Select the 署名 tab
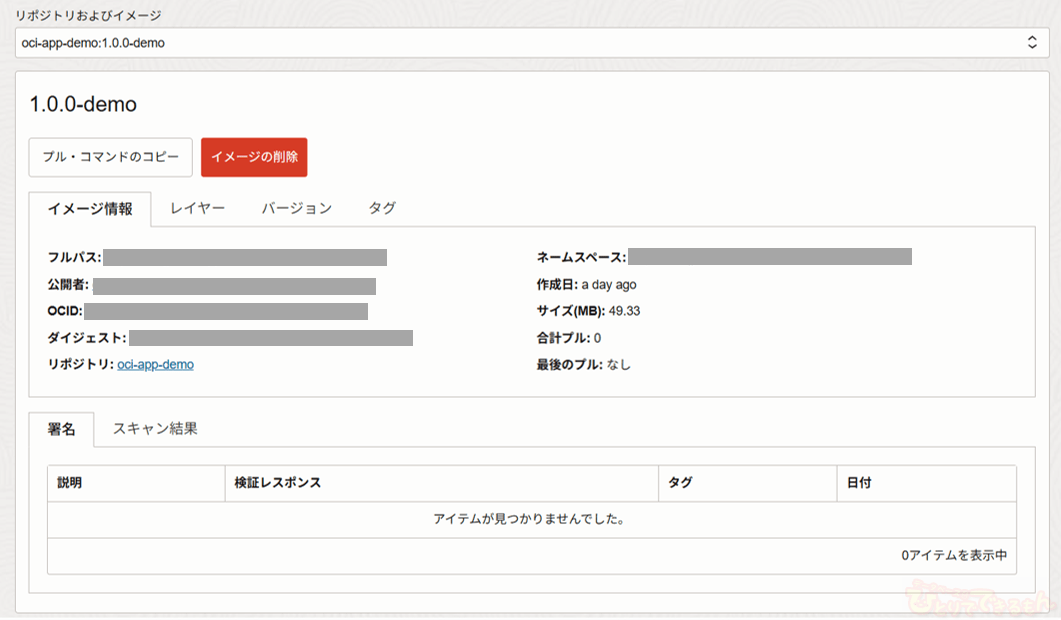Image resolution: width=1061 pixels, height=620 pixels. pyautogui.click(x=62, y=429)
